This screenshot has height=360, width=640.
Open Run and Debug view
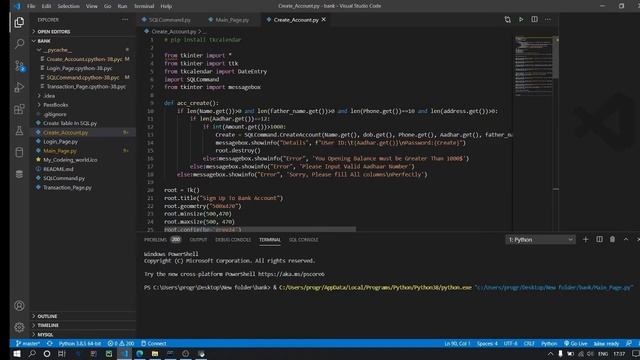pyautogui.click(x=19, y=87)
